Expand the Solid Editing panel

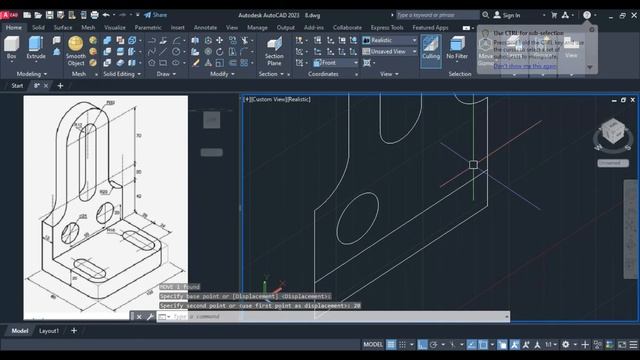click(x=122, y=74)
